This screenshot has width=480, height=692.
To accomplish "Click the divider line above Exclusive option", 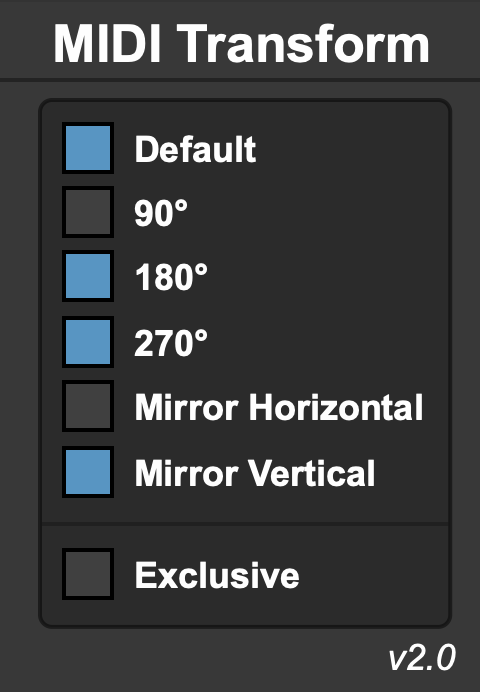I will 245,524.
